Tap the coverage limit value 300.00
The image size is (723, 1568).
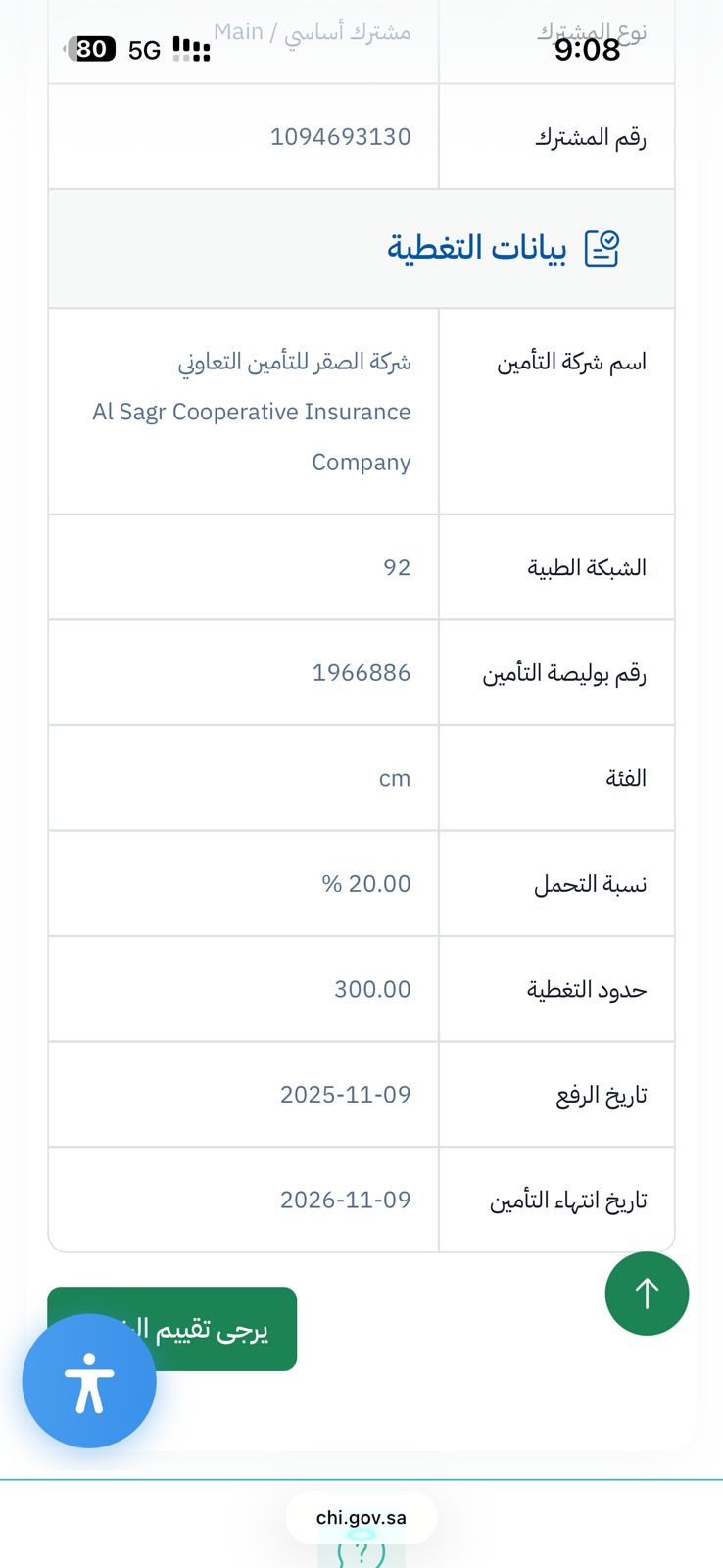372,989
